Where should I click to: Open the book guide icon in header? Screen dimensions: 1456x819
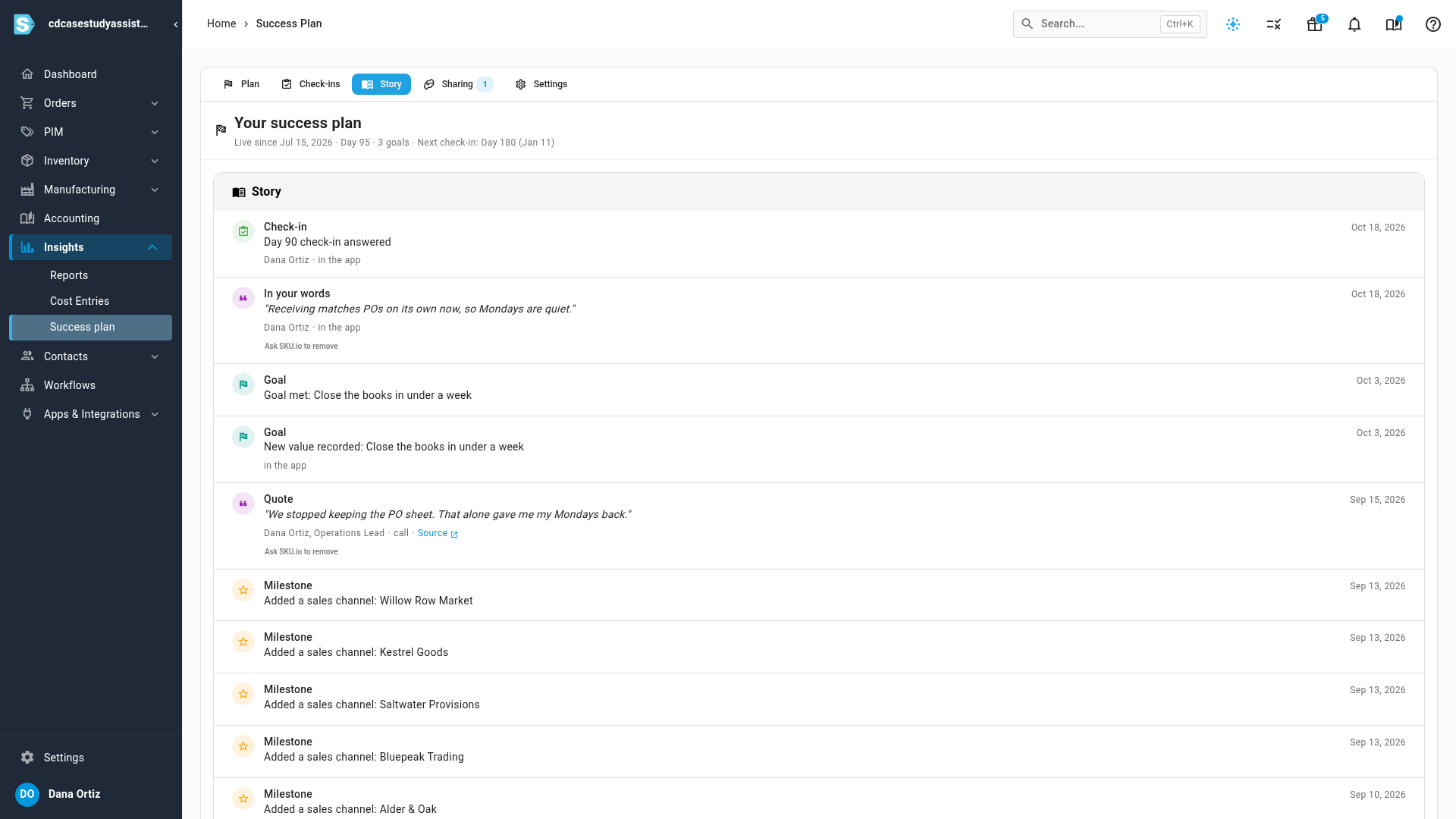pos(1394,24)
